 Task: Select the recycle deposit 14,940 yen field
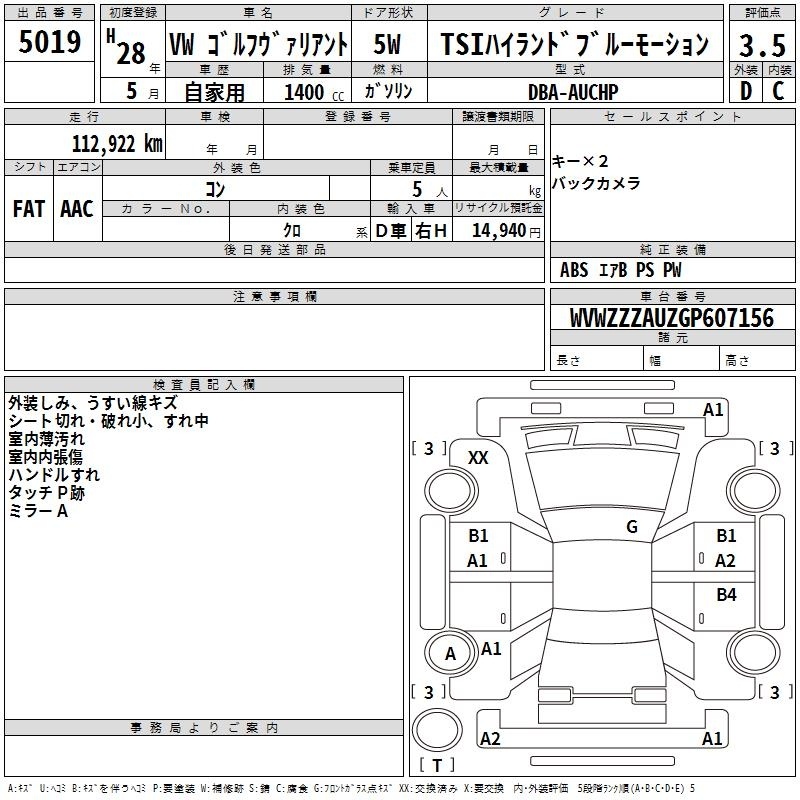(498, 231)
